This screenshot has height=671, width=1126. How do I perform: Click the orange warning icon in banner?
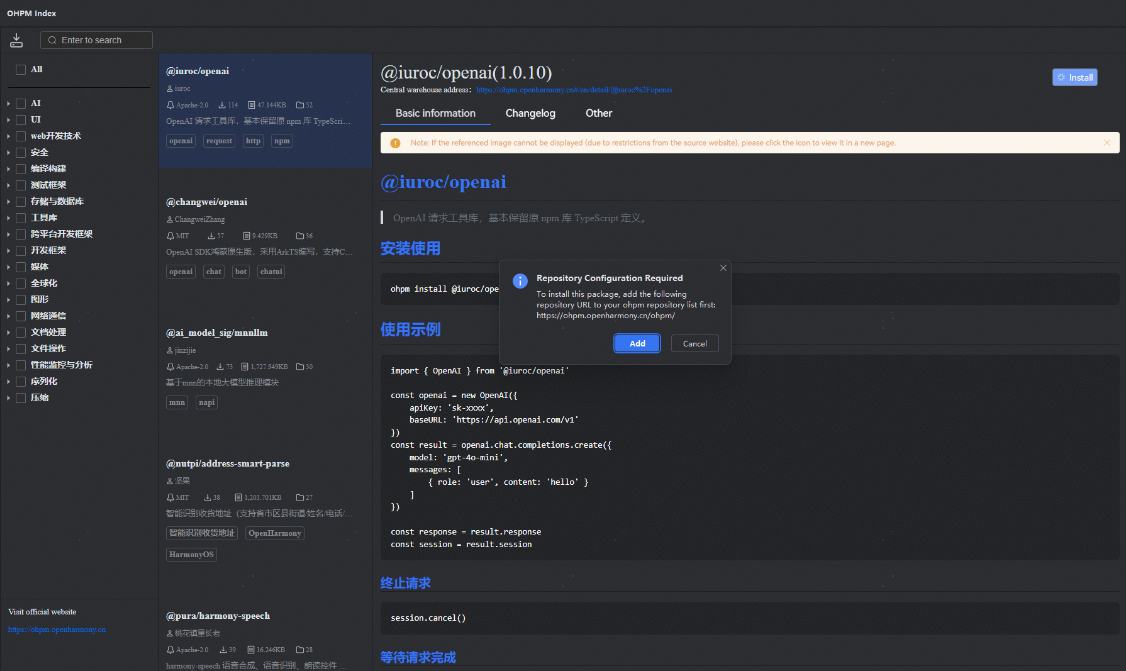pyautogui.click(x=395, y=143)
